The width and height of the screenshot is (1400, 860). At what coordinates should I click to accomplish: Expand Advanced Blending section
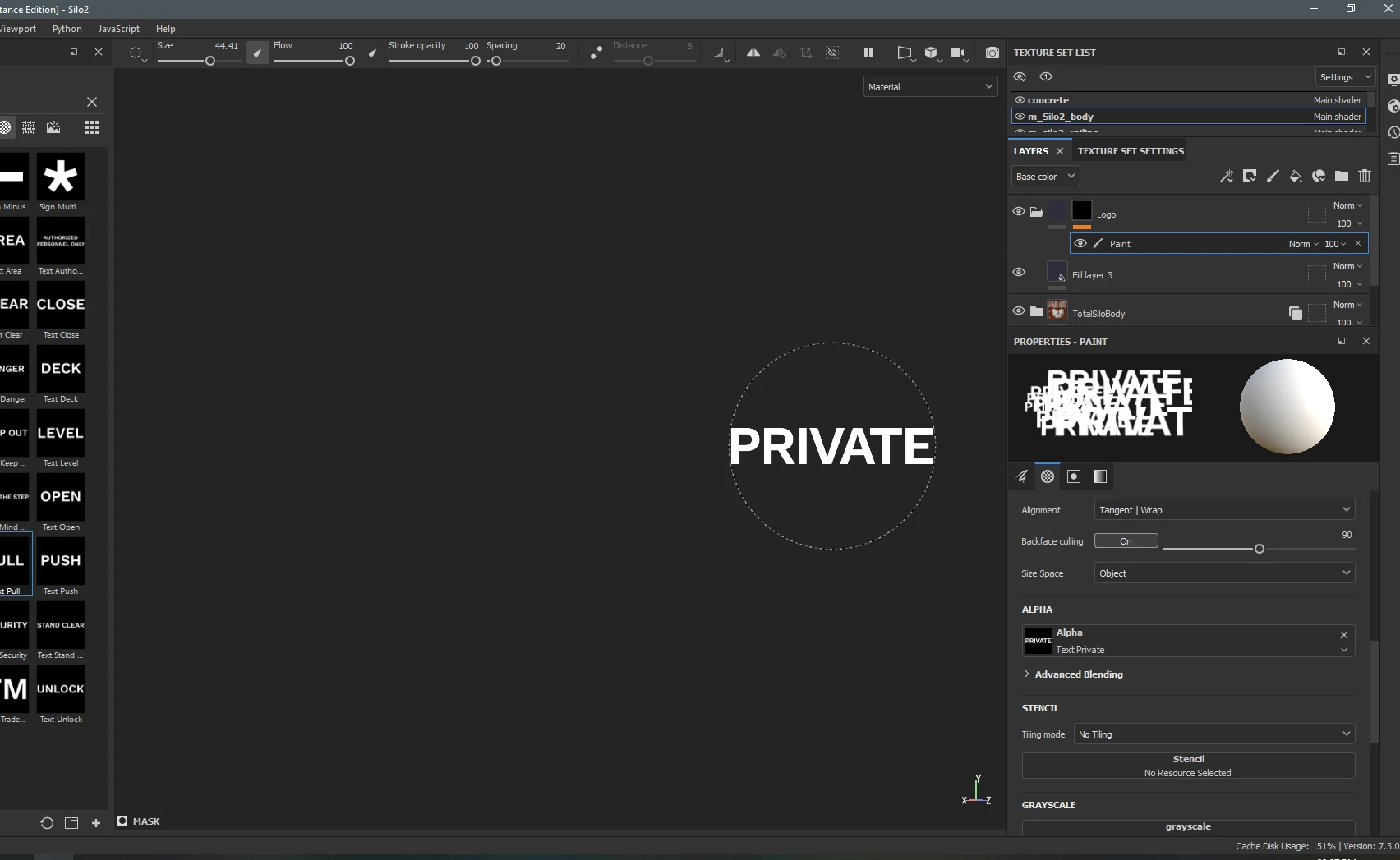[x=1073, y=674]
